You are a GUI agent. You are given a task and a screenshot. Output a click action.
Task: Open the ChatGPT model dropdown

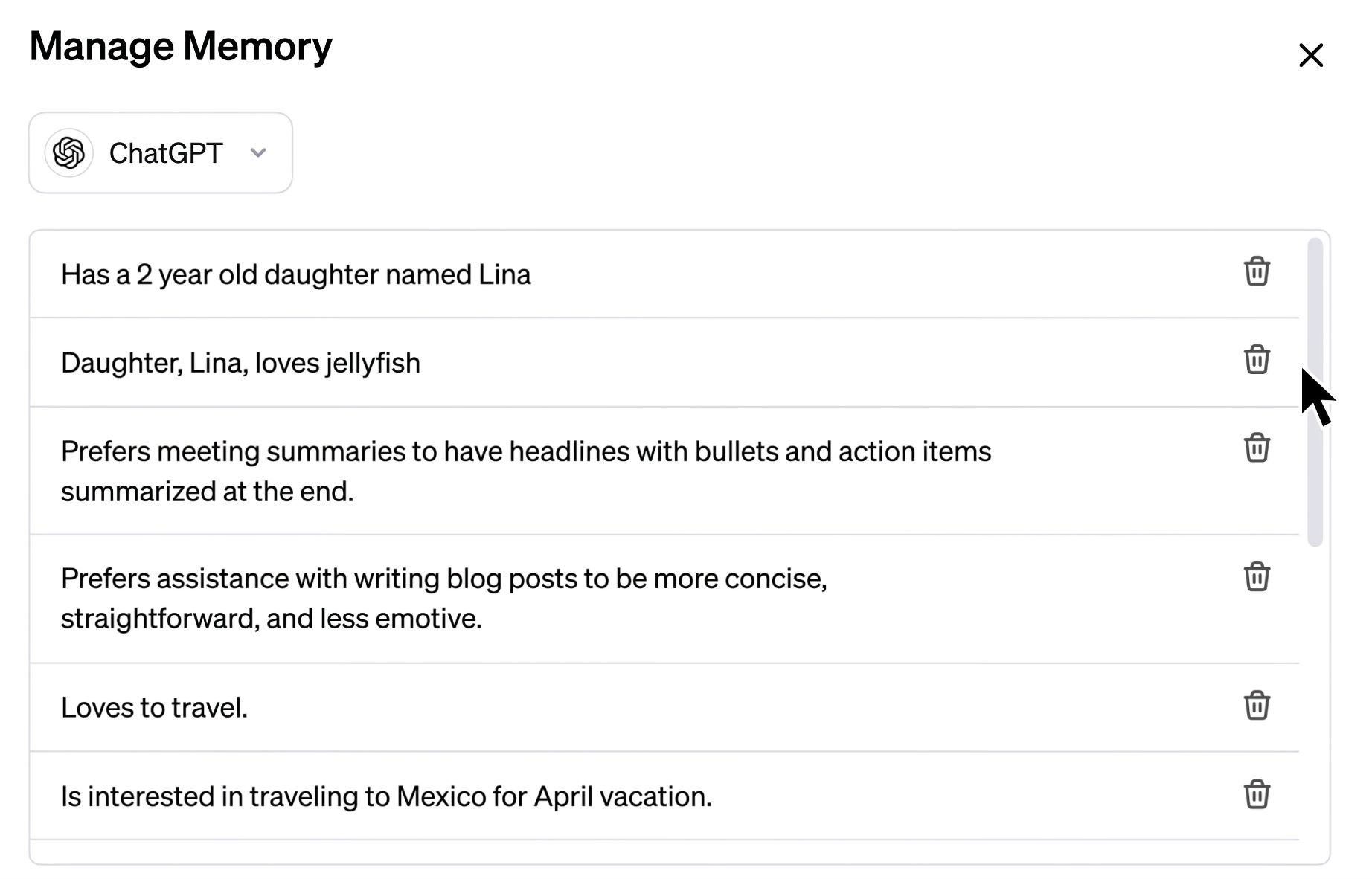click(160, 153)
